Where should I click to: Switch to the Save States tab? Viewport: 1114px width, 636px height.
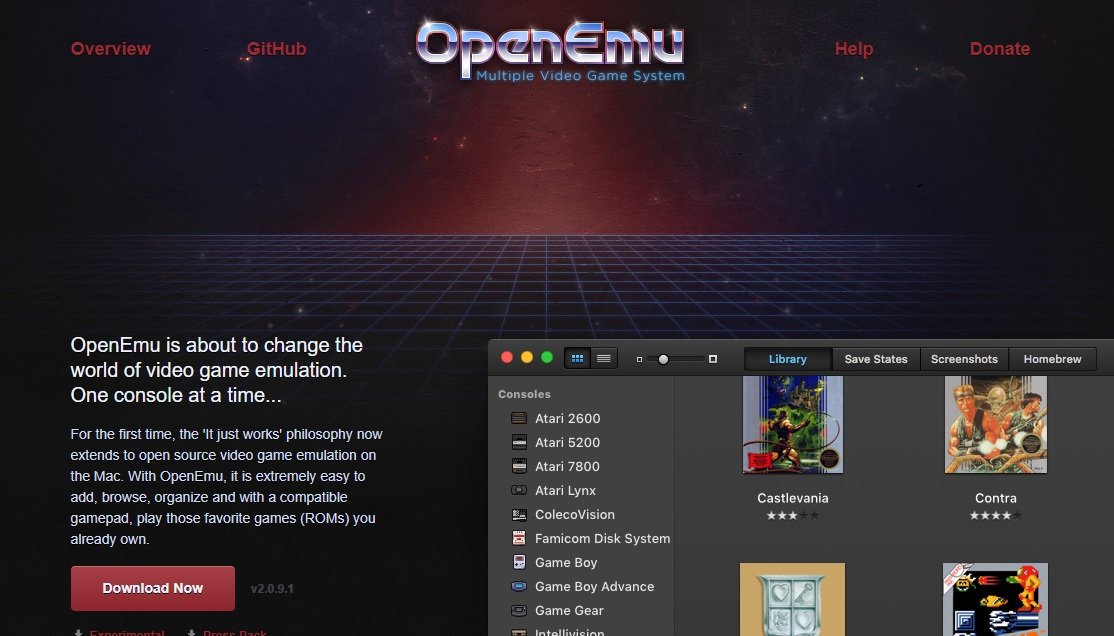[876, 359]
